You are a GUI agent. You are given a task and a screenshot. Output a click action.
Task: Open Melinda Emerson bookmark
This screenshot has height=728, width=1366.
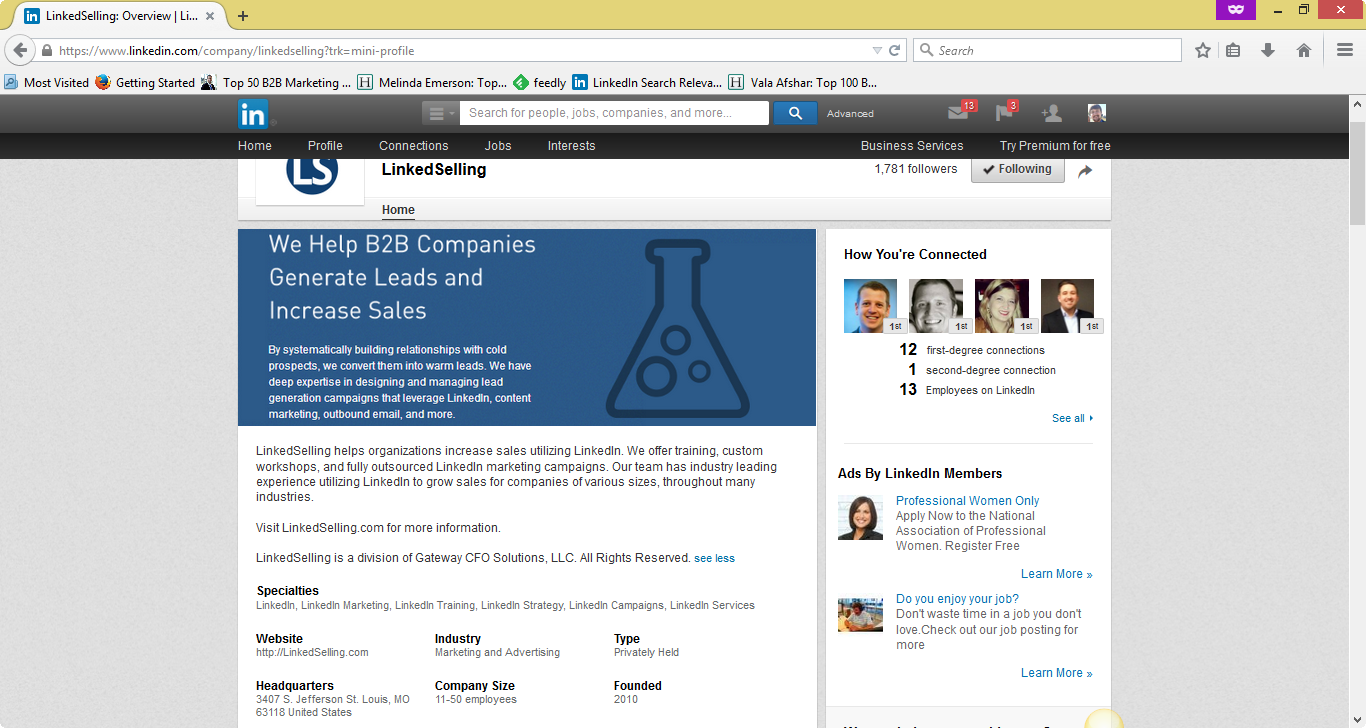click(x=433, y=83)
